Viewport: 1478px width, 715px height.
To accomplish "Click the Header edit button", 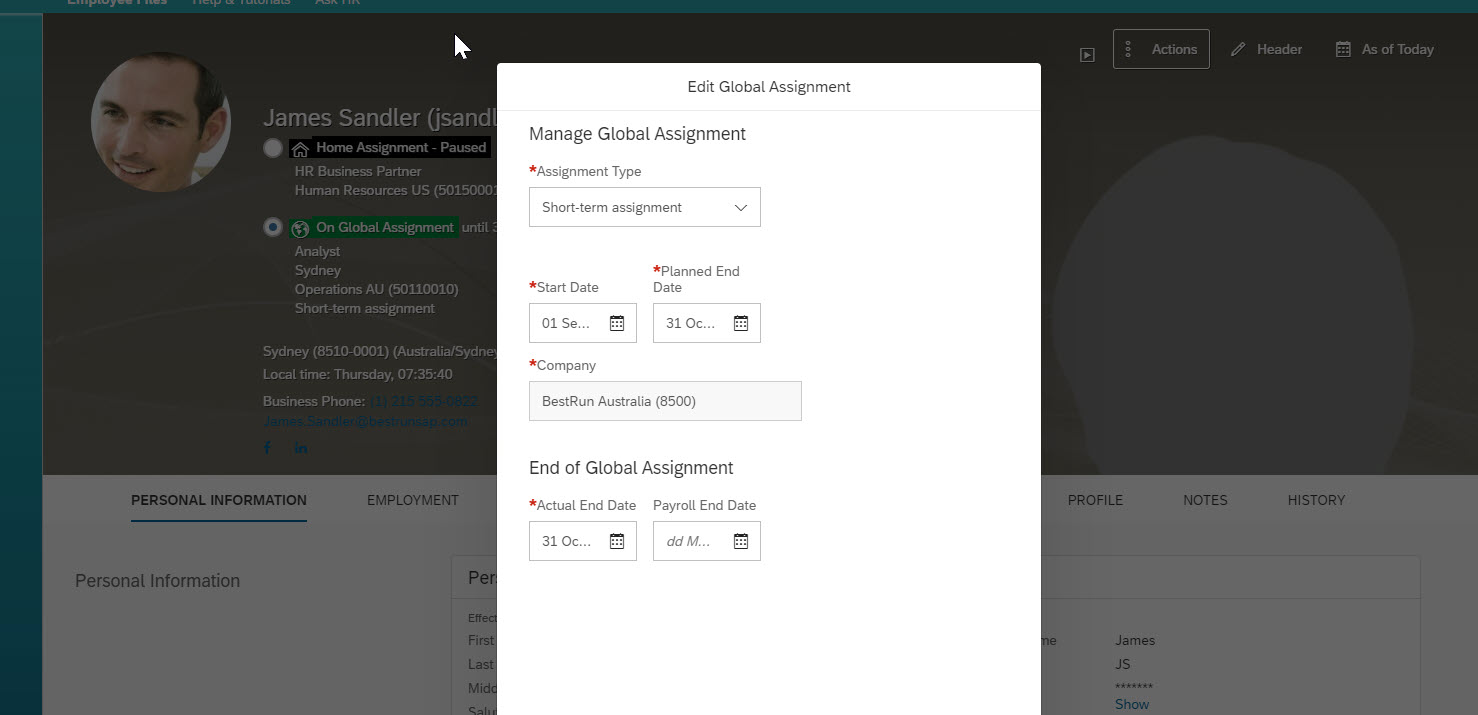I will (1266, 49).
